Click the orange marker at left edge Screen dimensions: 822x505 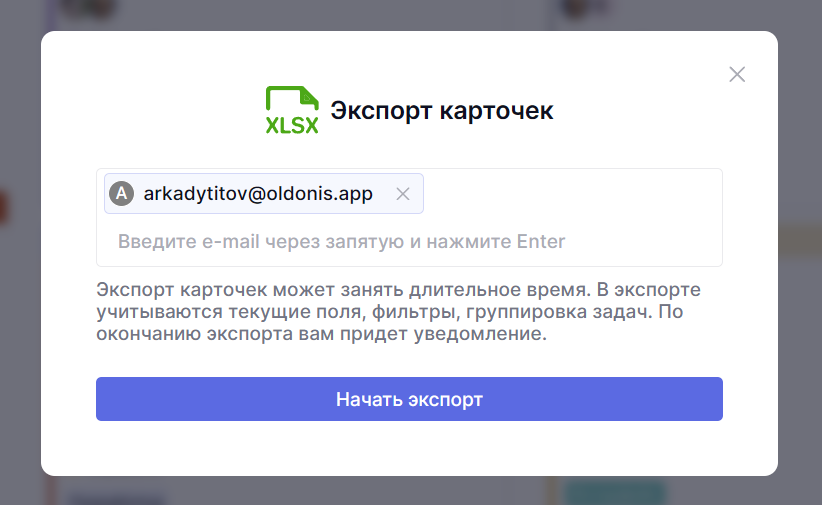point(3,207)
